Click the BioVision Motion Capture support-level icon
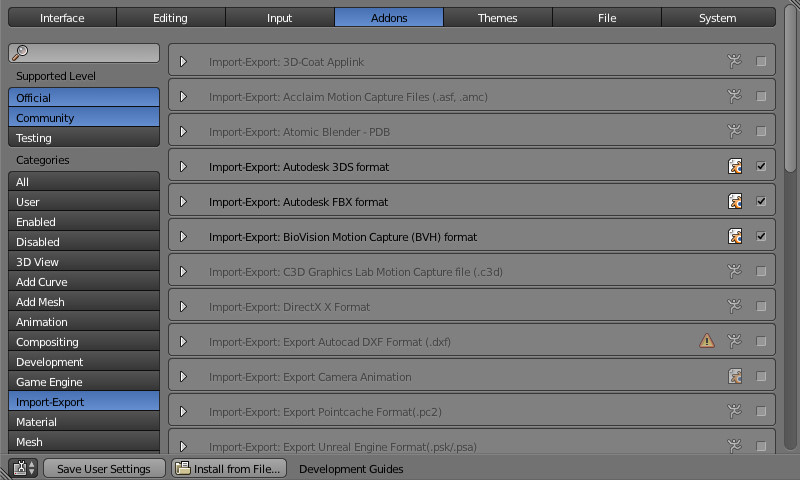This screenshot has width=800, height=480. click(735, 237)
